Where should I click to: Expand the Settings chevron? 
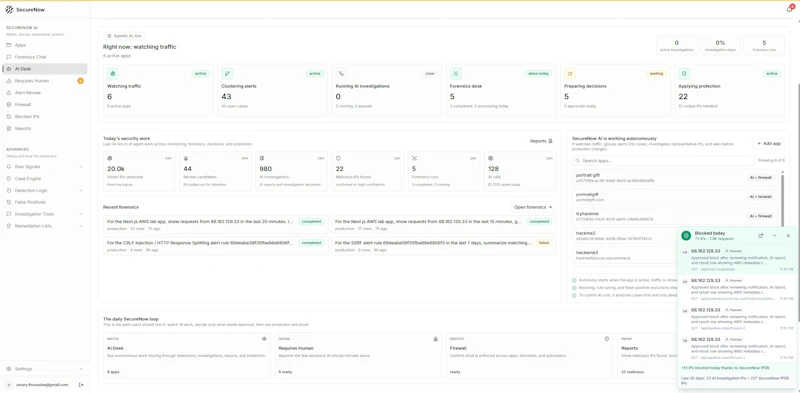click(82, 369)
